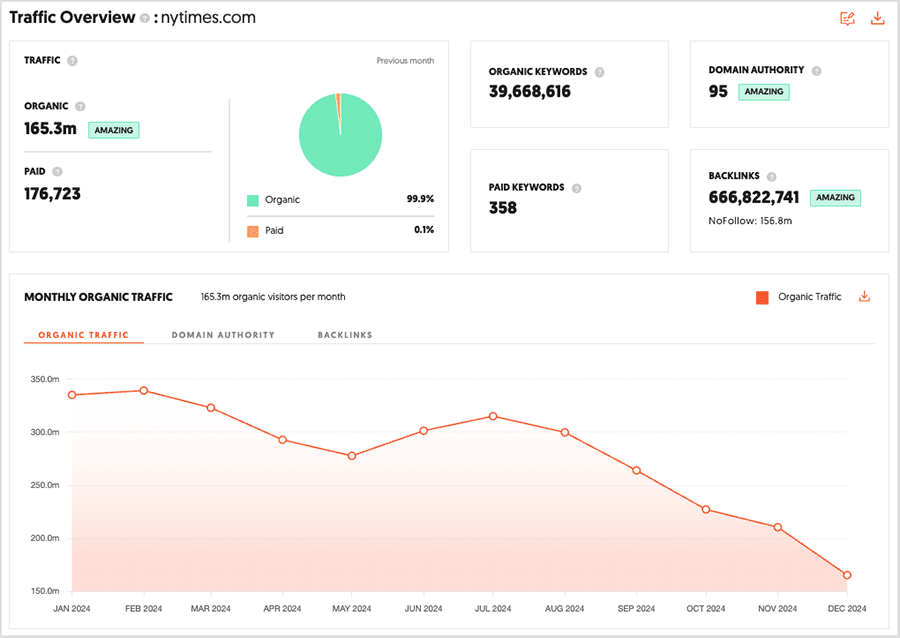The height and width of the screenshot is (638, 900).
Task: Click '165.3m organic visitors per month' text
Action: 273,297
